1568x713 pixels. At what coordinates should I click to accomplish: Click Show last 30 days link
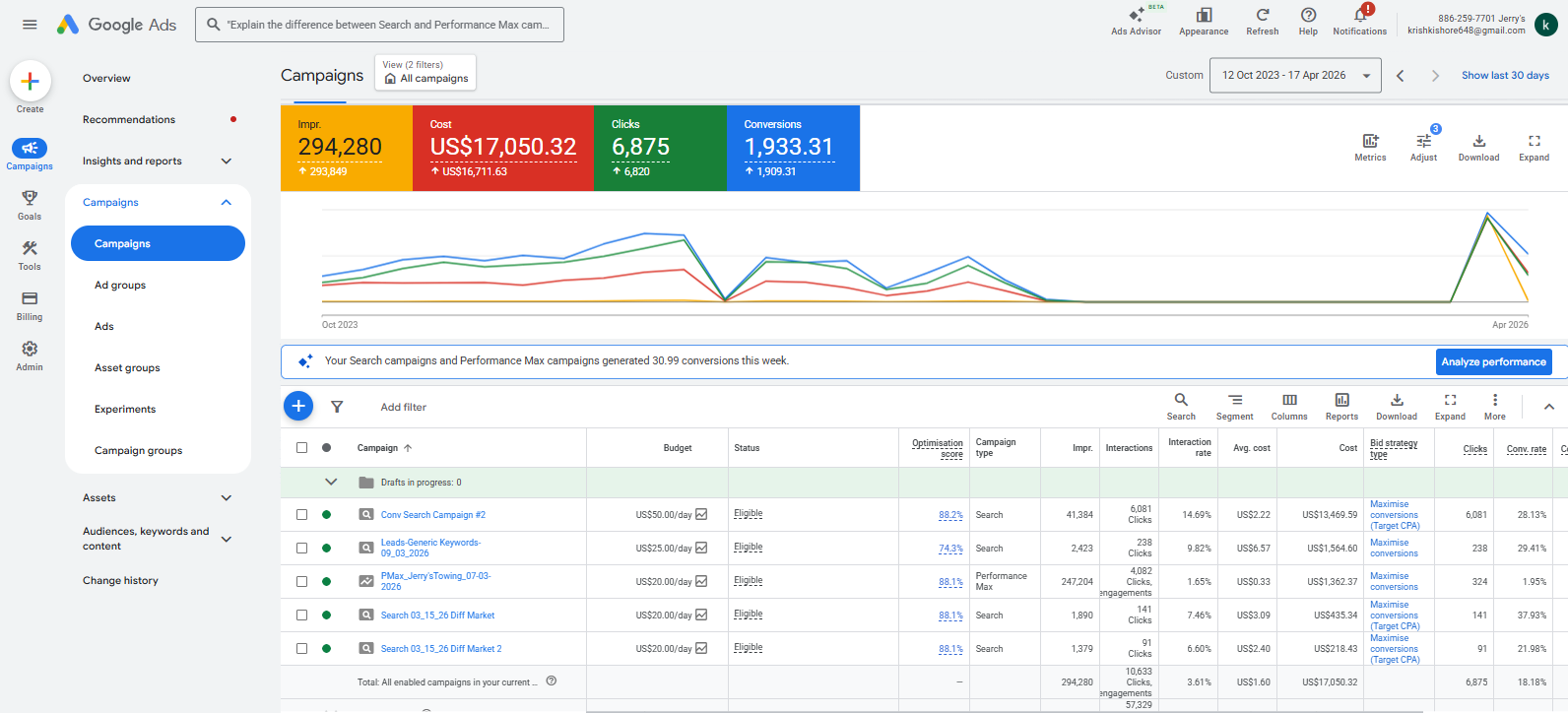point(1504,76)
